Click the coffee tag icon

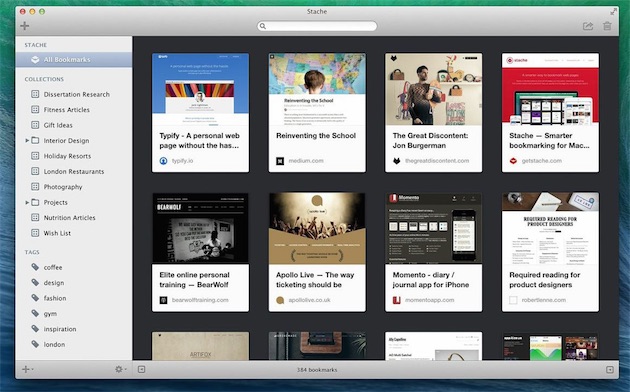click(35, 267)
